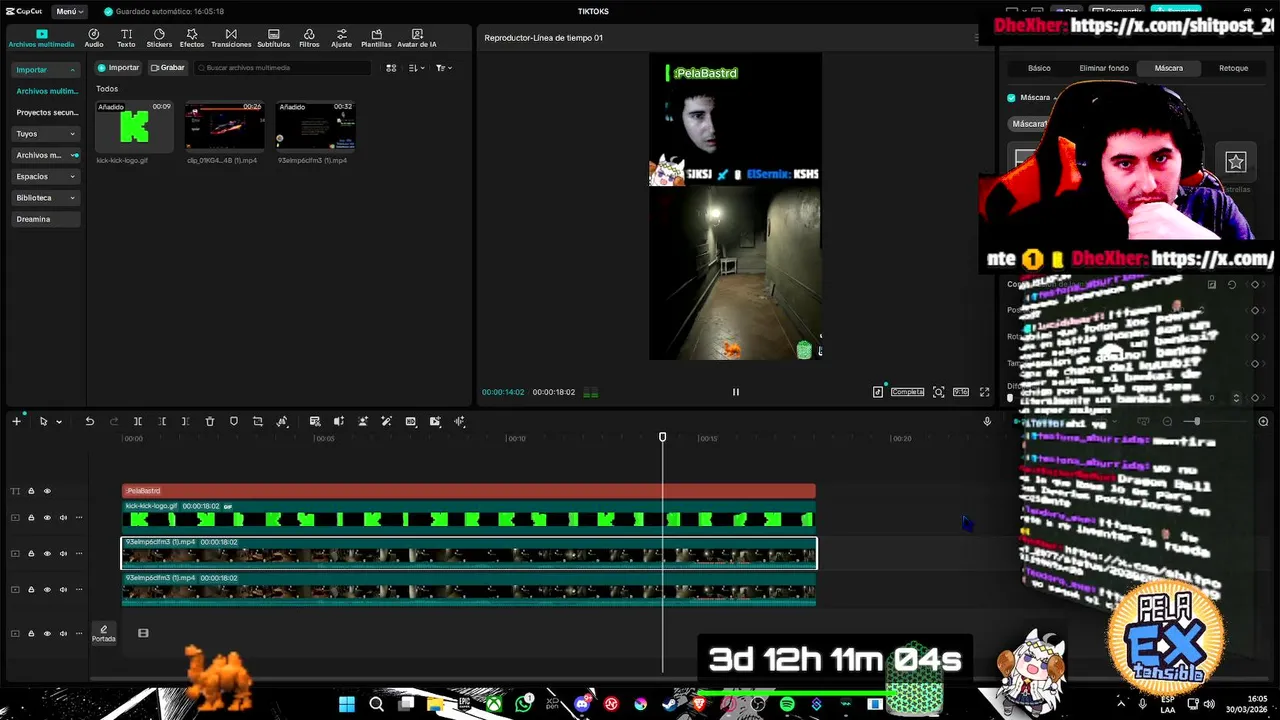
Task: Open the Efectos panel
Action: pyautogui.click(x=192, y=38)
